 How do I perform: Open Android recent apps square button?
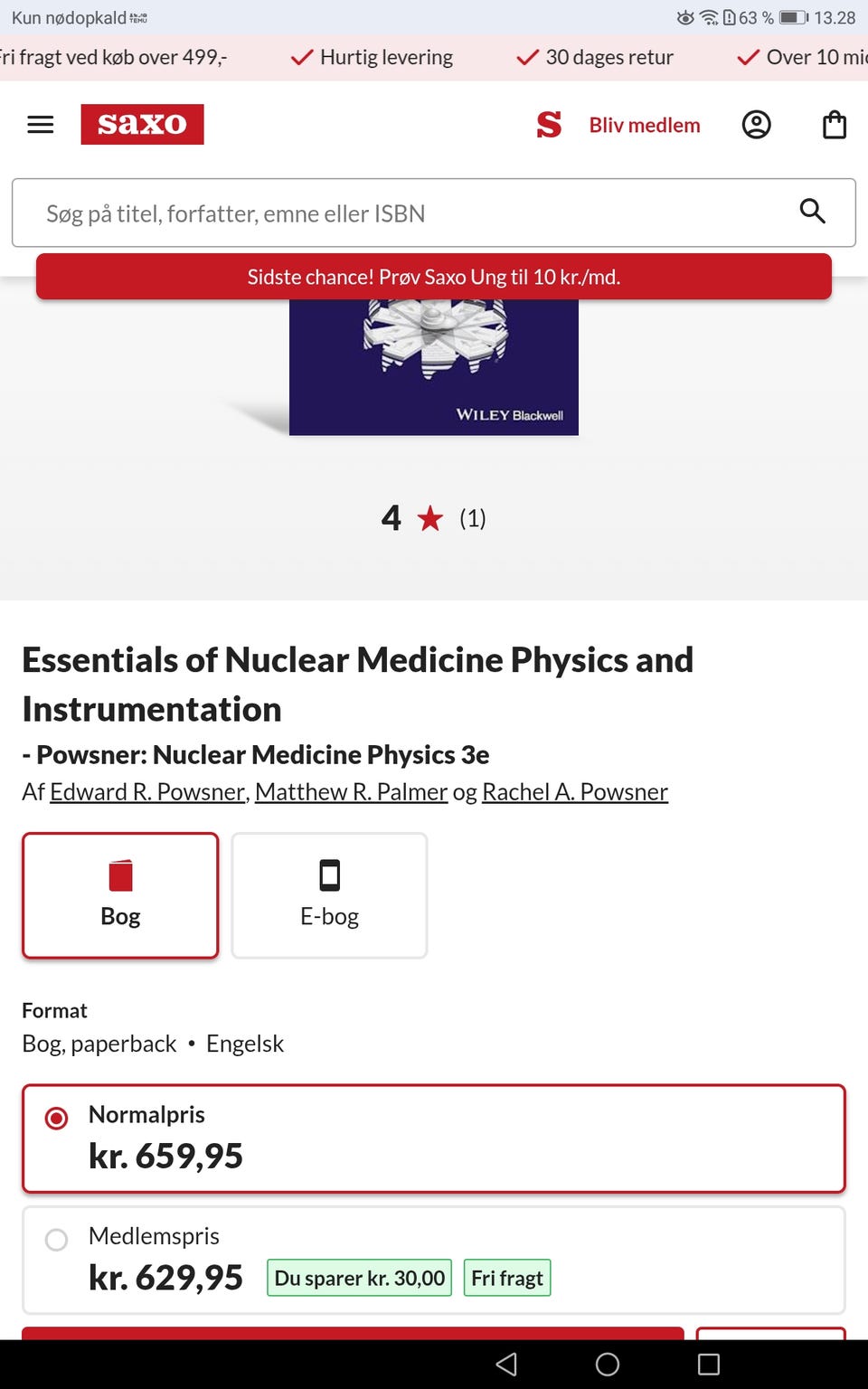[709, 1364]
